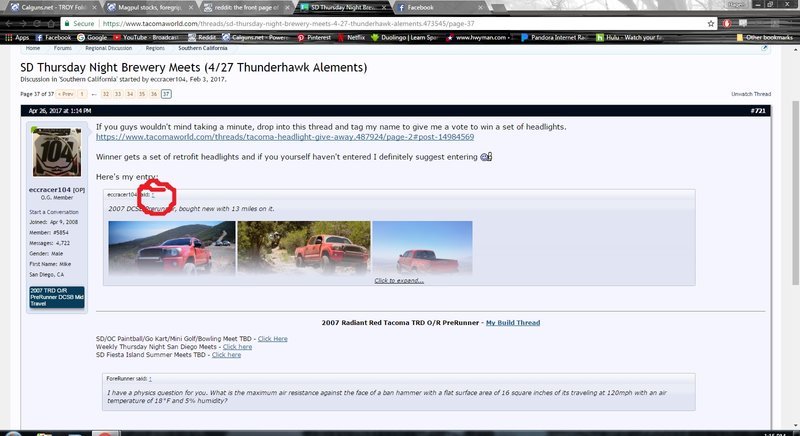Open the www.hwyman.com bookmark

click(479, 37)
